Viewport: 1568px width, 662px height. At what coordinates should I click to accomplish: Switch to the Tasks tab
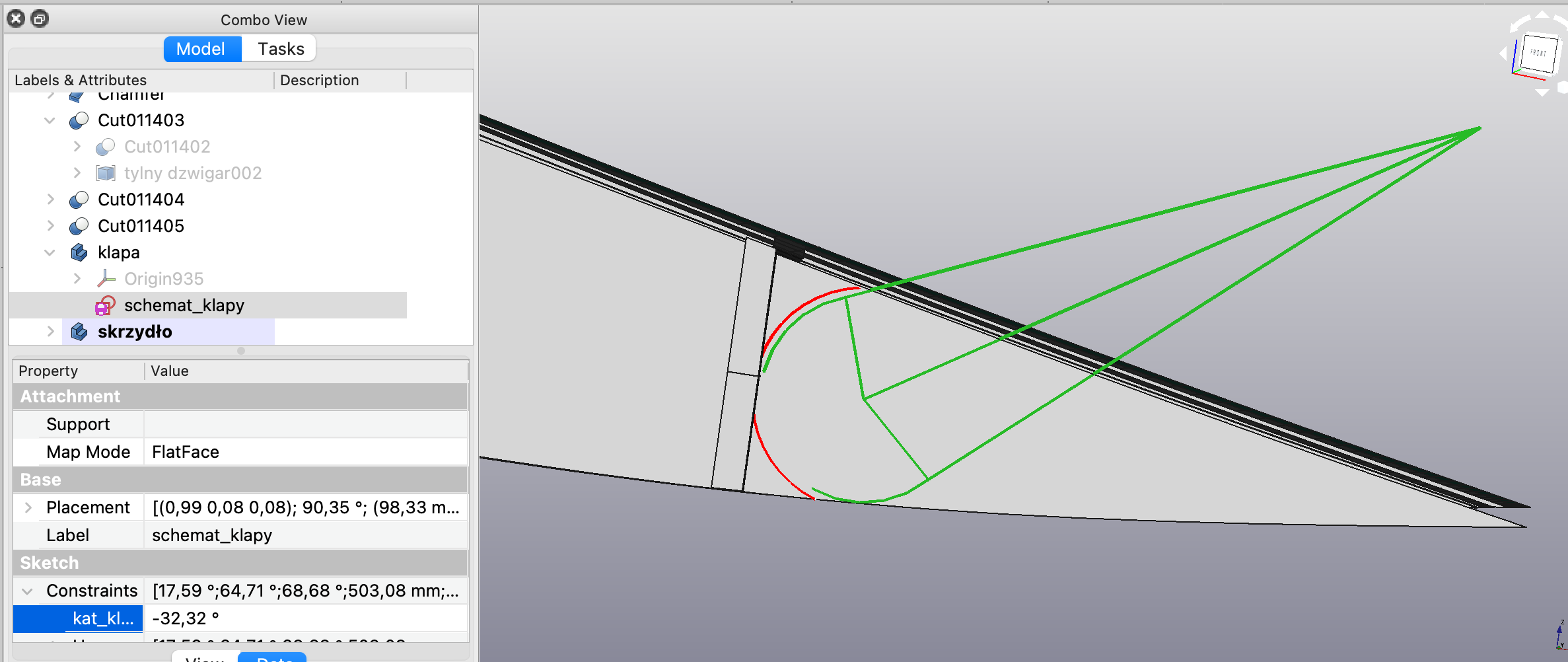tap(280, 49)
